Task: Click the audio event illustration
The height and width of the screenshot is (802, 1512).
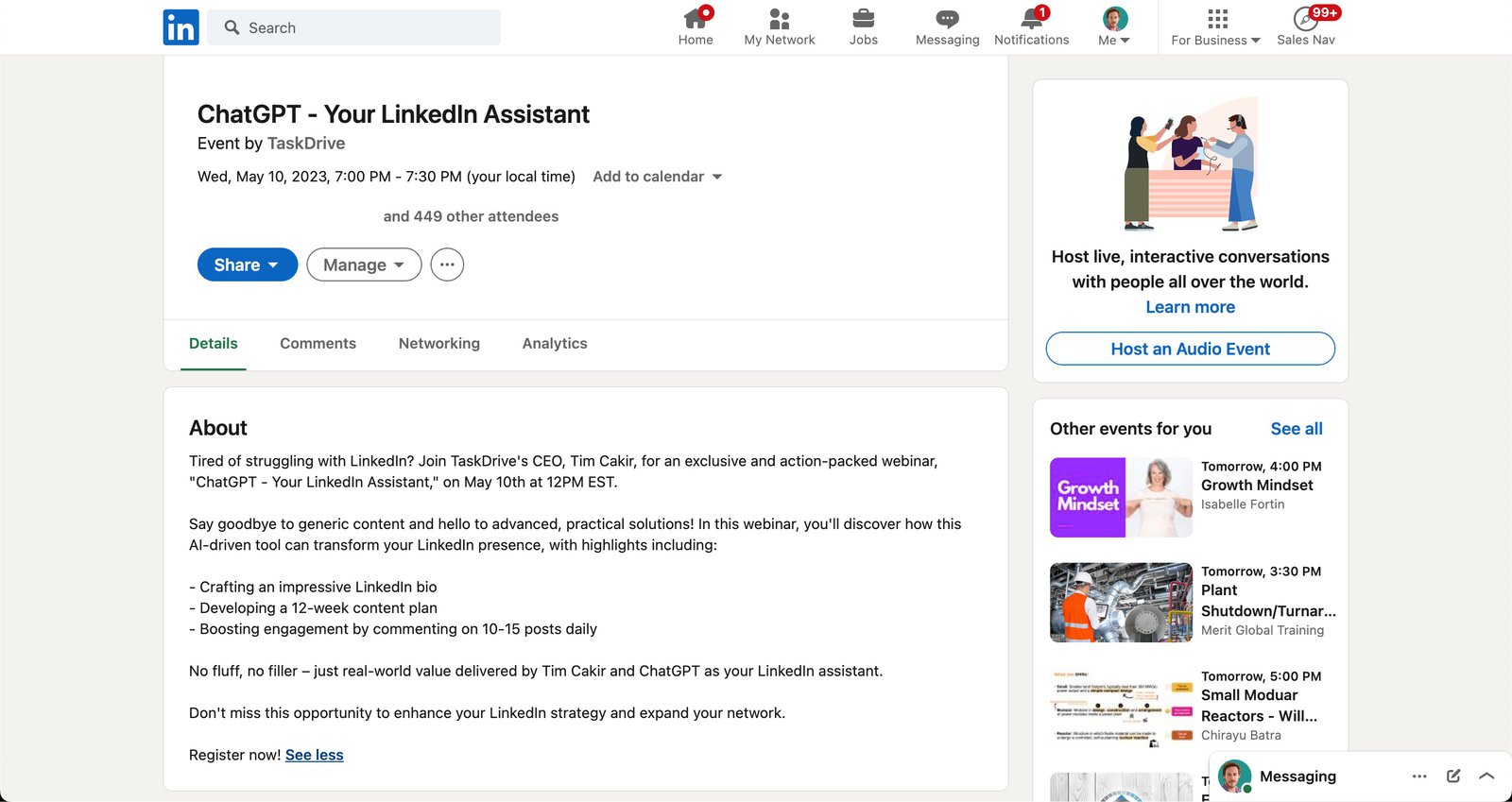Action: pos(1191,164)
